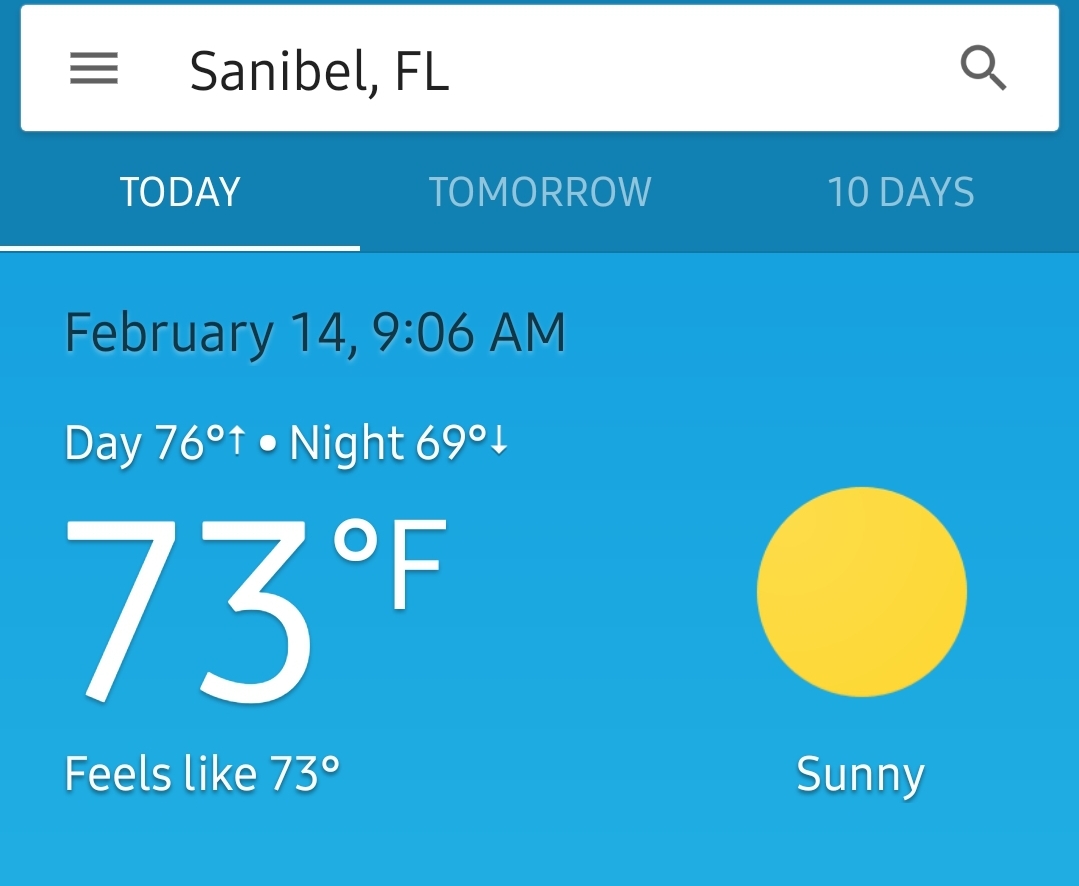Open the hamburger navigation menu
Viewport: 1079px width, 886px height.
tap(94, 69)
